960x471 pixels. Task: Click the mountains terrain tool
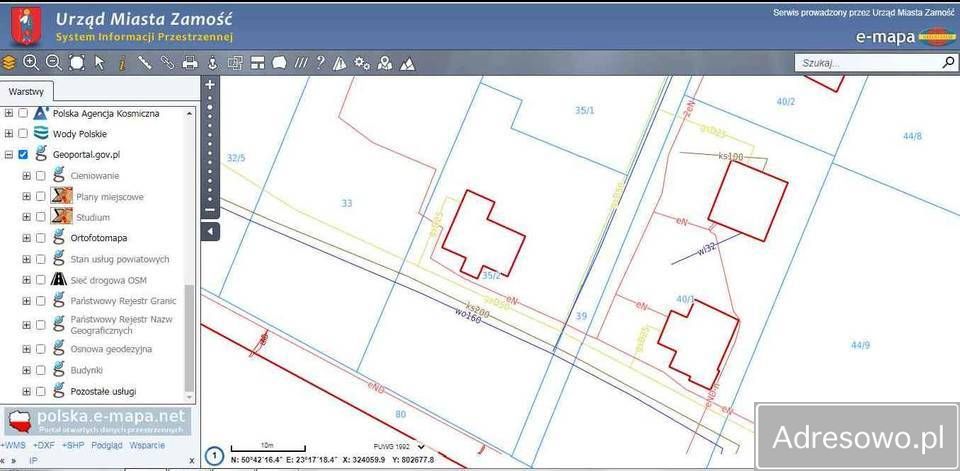point(407,64)
